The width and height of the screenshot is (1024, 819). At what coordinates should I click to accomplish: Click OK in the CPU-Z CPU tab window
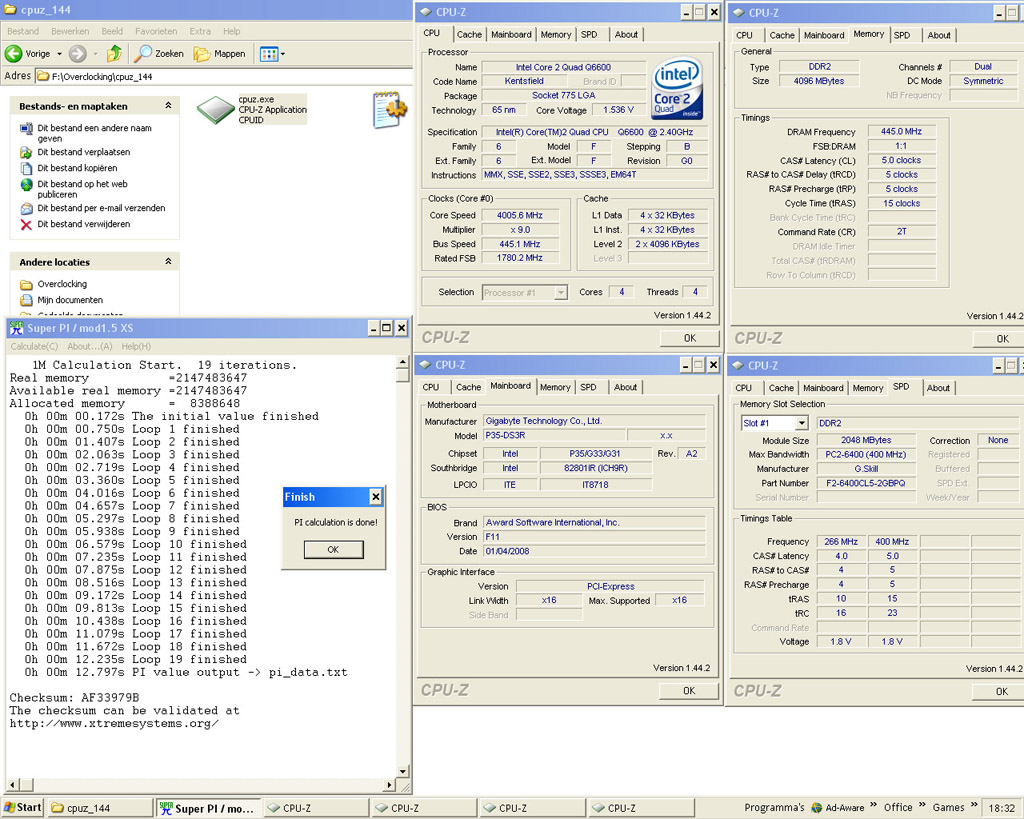coord(690,338)
